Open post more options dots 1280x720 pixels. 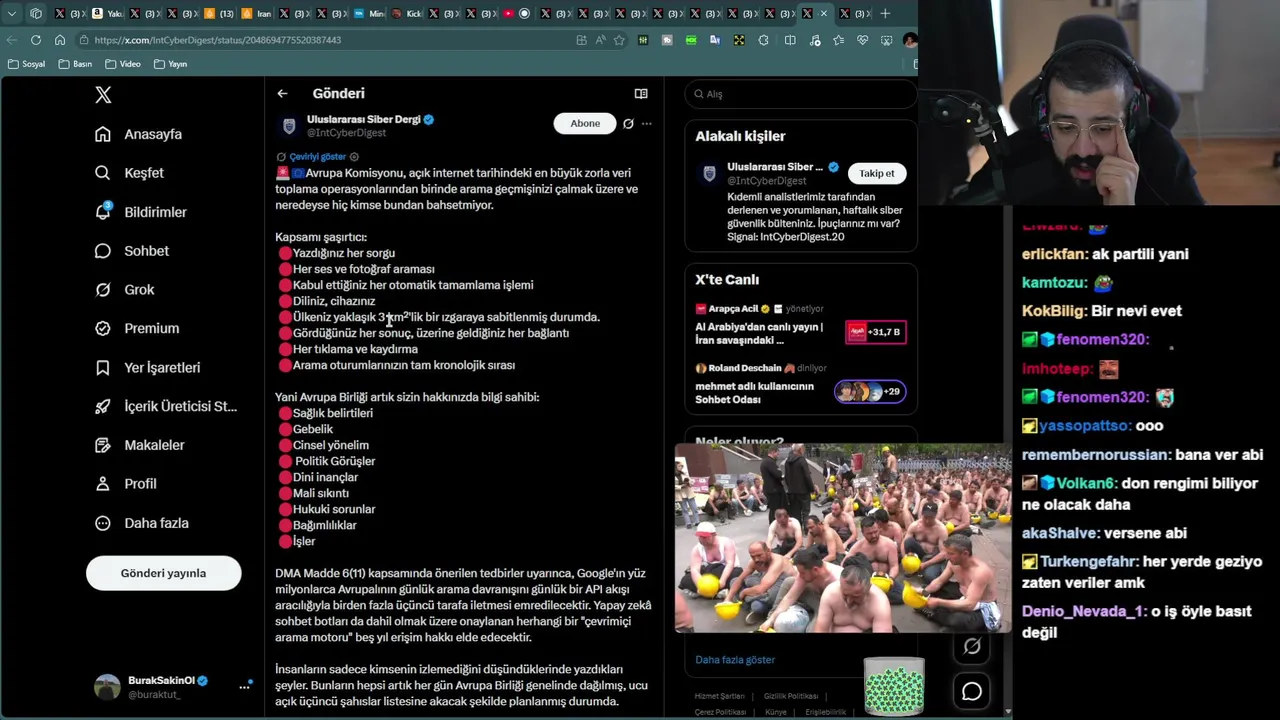click(647, 124)
